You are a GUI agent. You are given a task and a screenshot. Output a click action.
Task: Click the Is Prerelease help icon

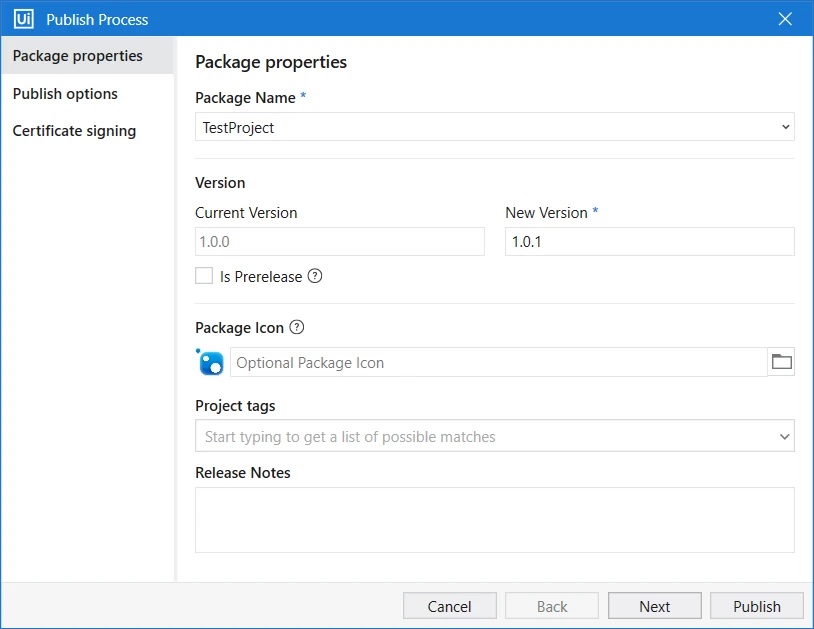[x=315, y=276]
